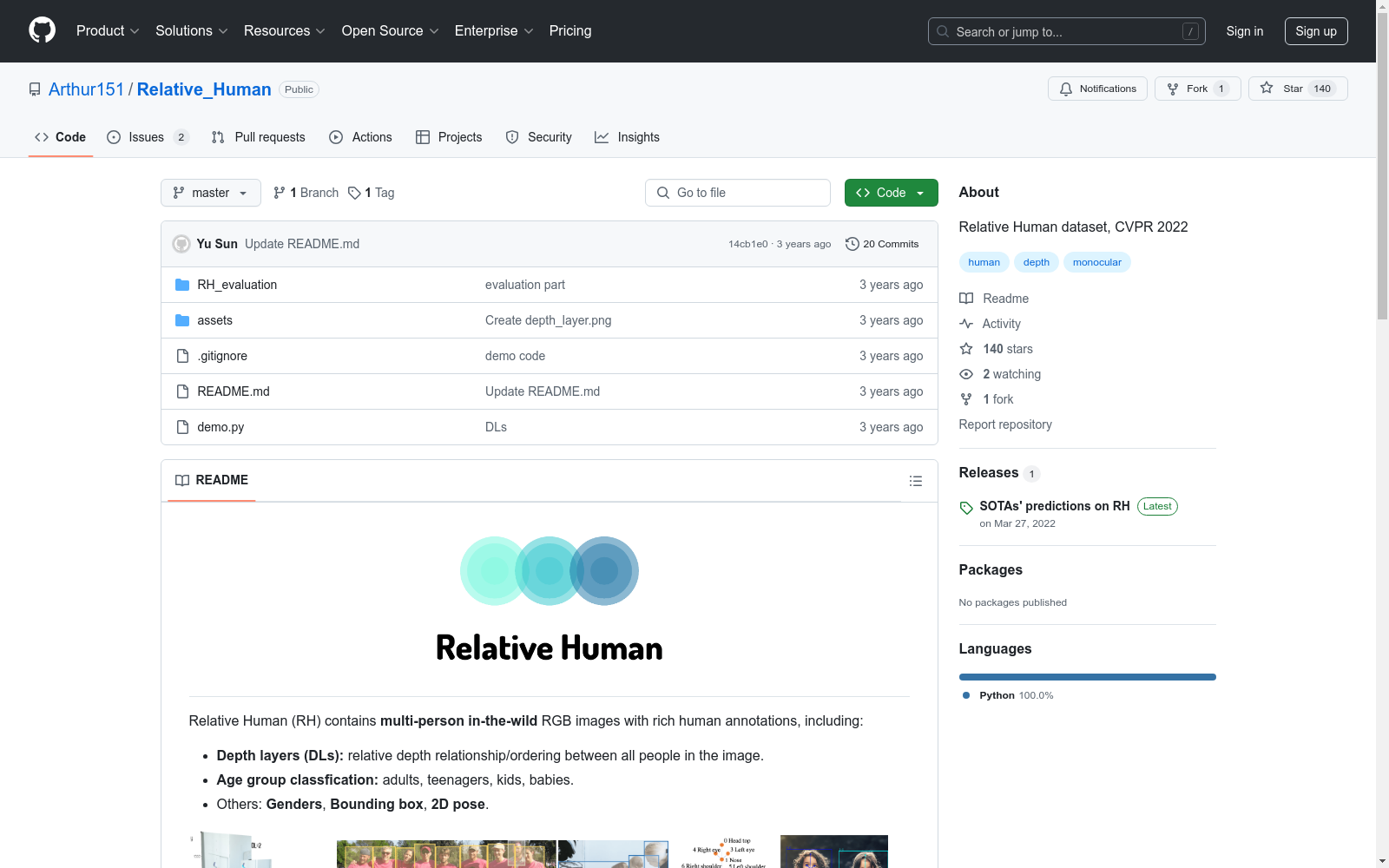The height and width of the screenshot is (868, 1389).
Task: Open the 'Create depth_layer.png' commit message
Action: pos(549,320)
